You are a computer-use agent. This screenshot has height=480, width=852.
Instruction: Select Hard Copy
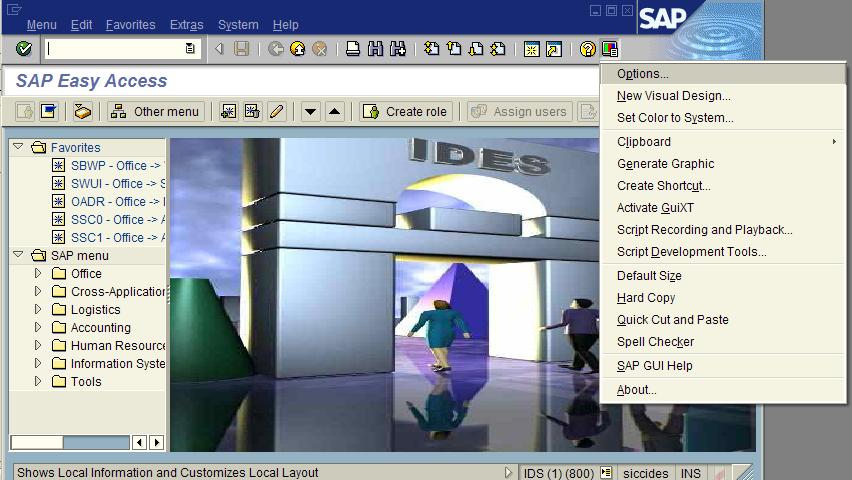point(723,298)
